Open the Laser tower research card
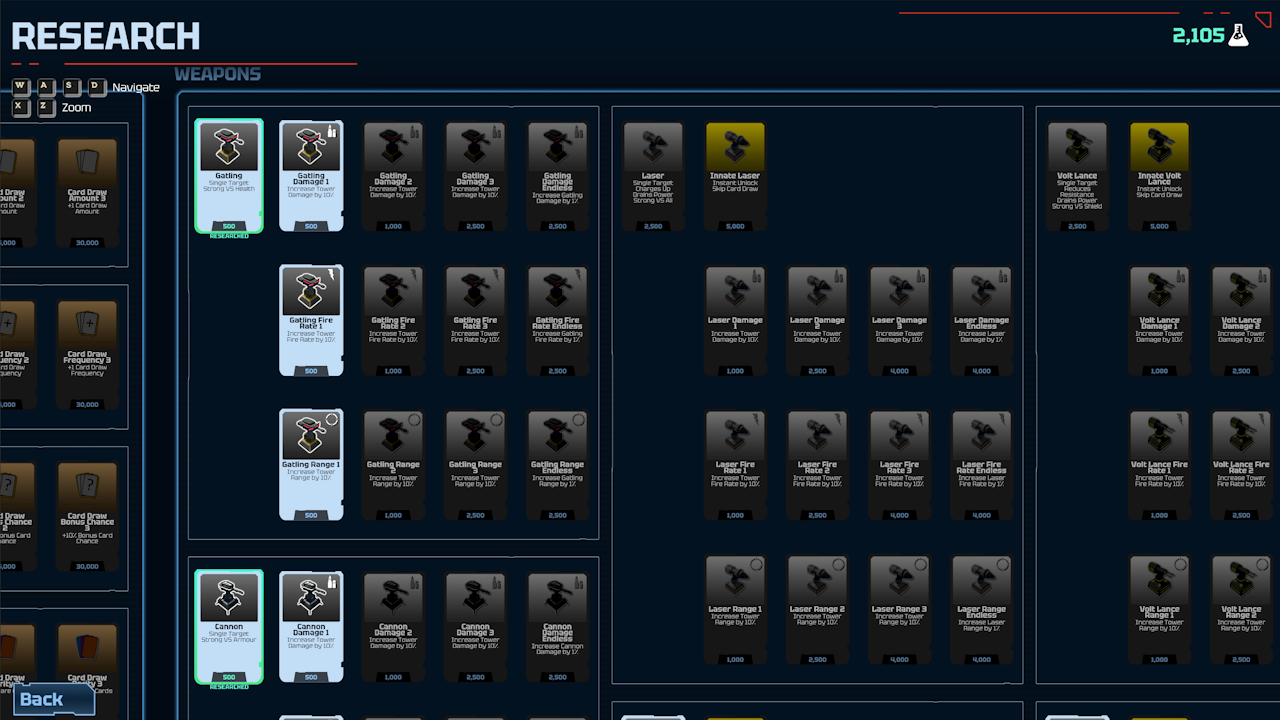Viewport: 1280px width, 720px height. tap(653, 176)
